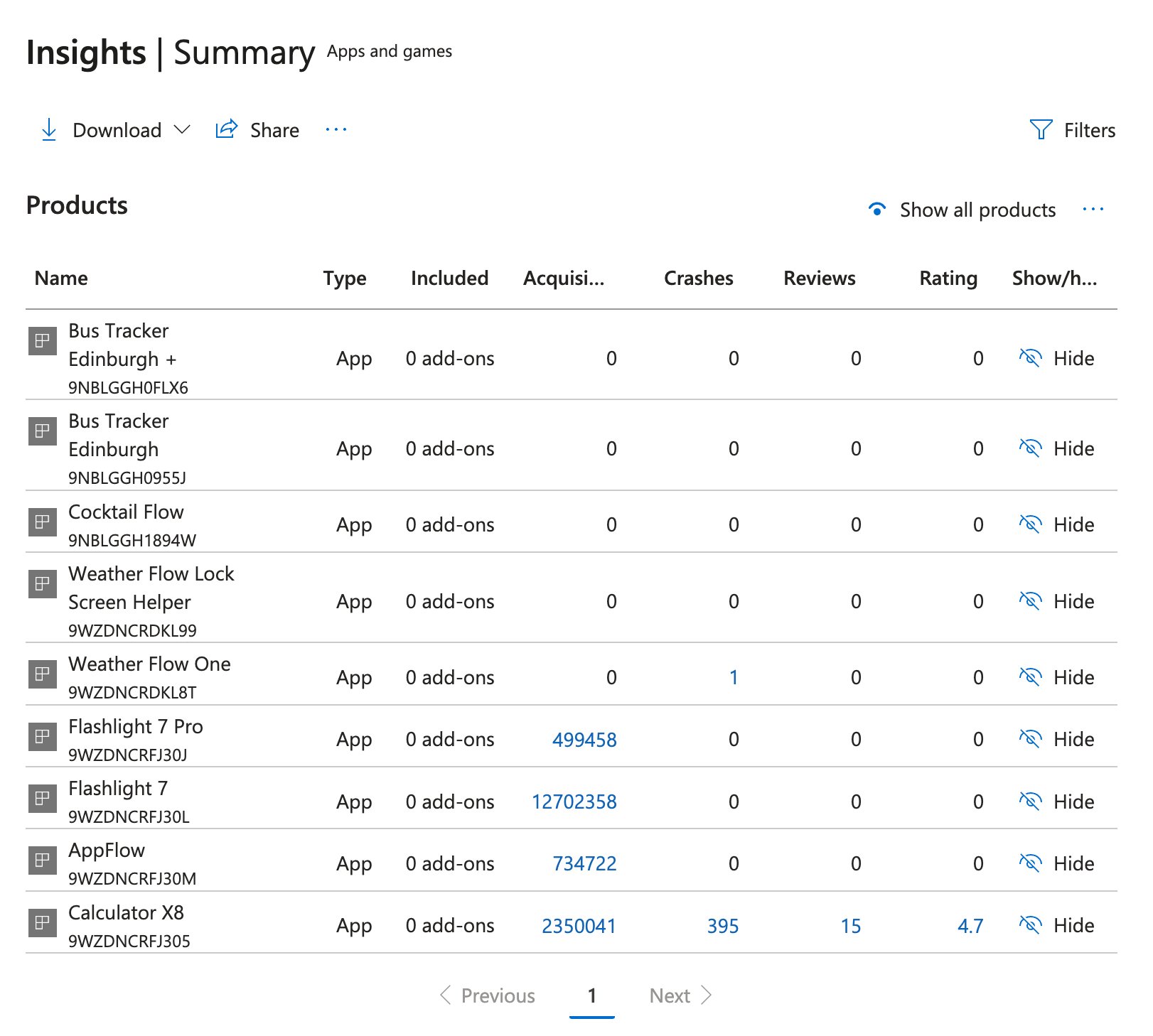The image size is (1153, 1036).
Task: Click product ID 9WZDNCRDKL8T
Action: (132, 692)
